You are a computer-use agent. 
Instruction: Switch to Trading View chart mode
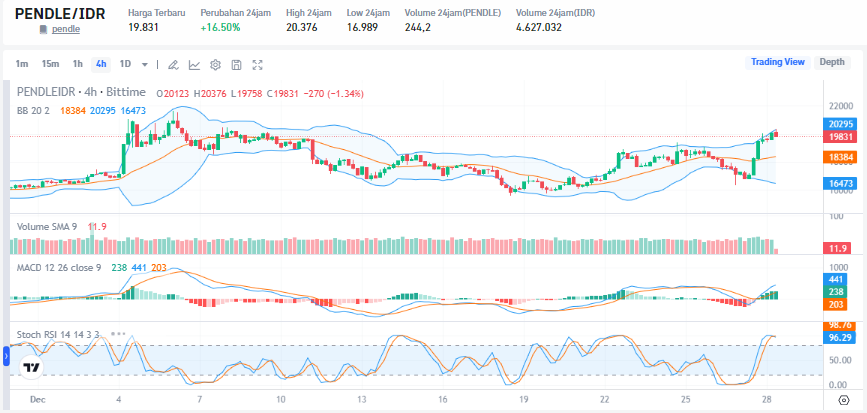click(777, 62)
